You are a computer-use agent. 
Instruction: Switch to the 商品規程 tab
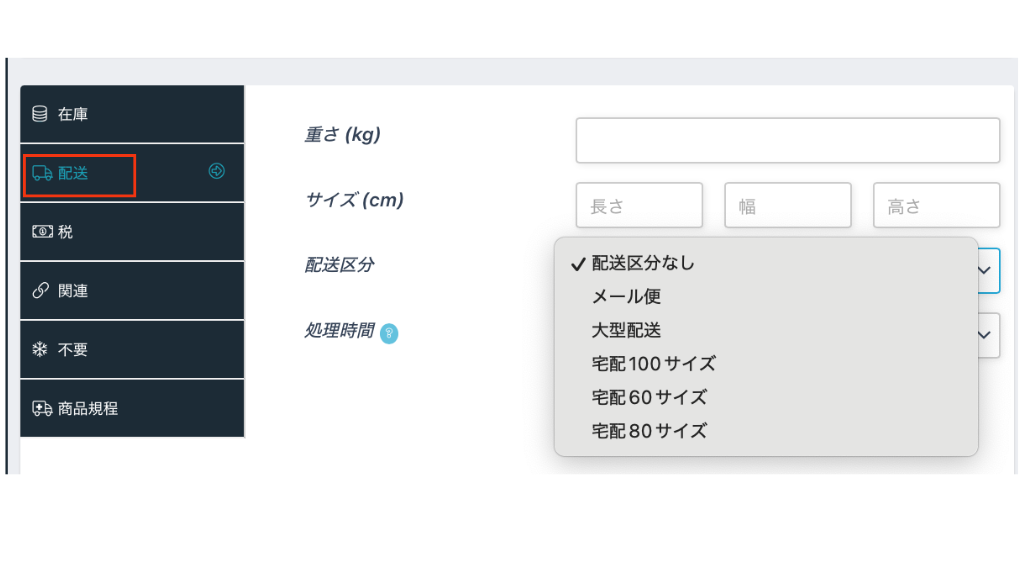tap(132, 407)
